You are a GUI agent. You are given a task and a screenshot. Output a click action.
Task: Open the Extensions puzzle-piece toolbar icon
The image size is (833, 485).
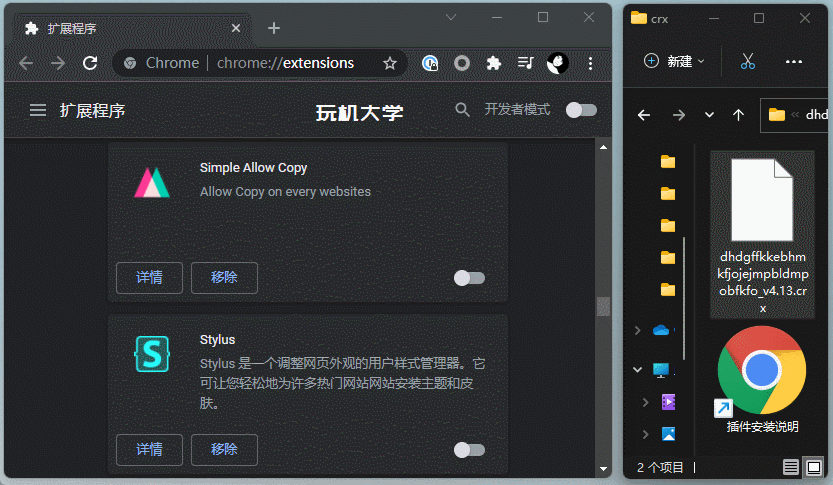[494, 63]
